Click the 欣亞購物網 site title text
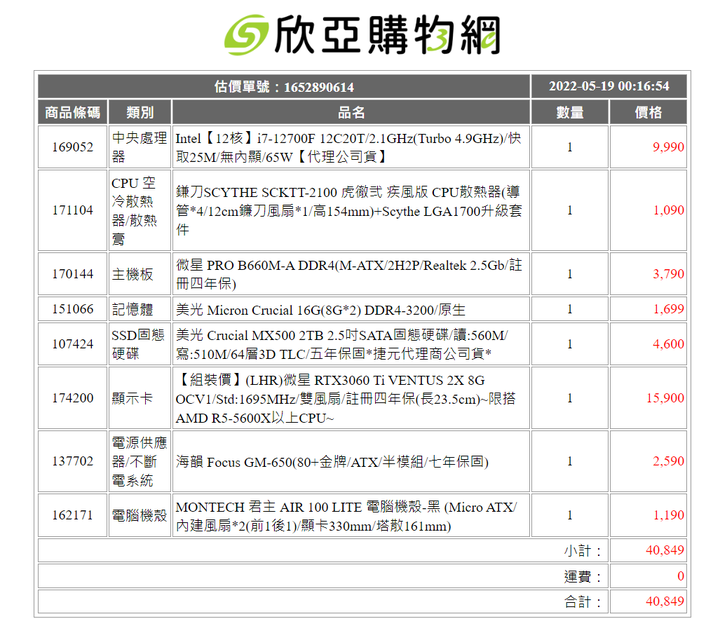This screenshot has height=619, width=720. pyautogui.click(x=387, y=35)
